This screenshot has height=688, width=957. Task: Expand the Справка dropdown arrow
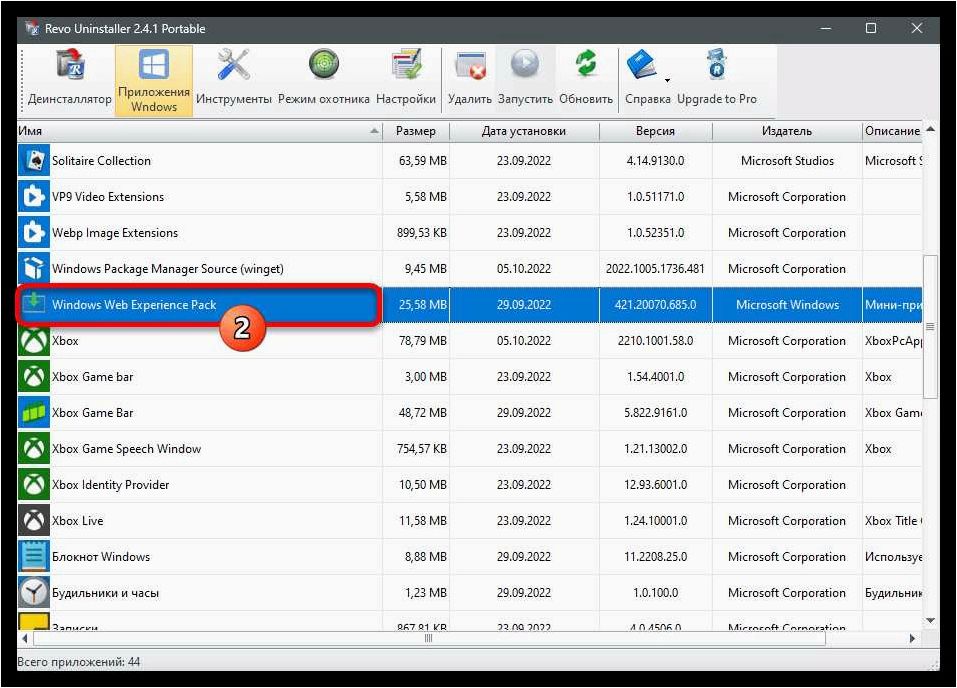[x=667, y=81]
